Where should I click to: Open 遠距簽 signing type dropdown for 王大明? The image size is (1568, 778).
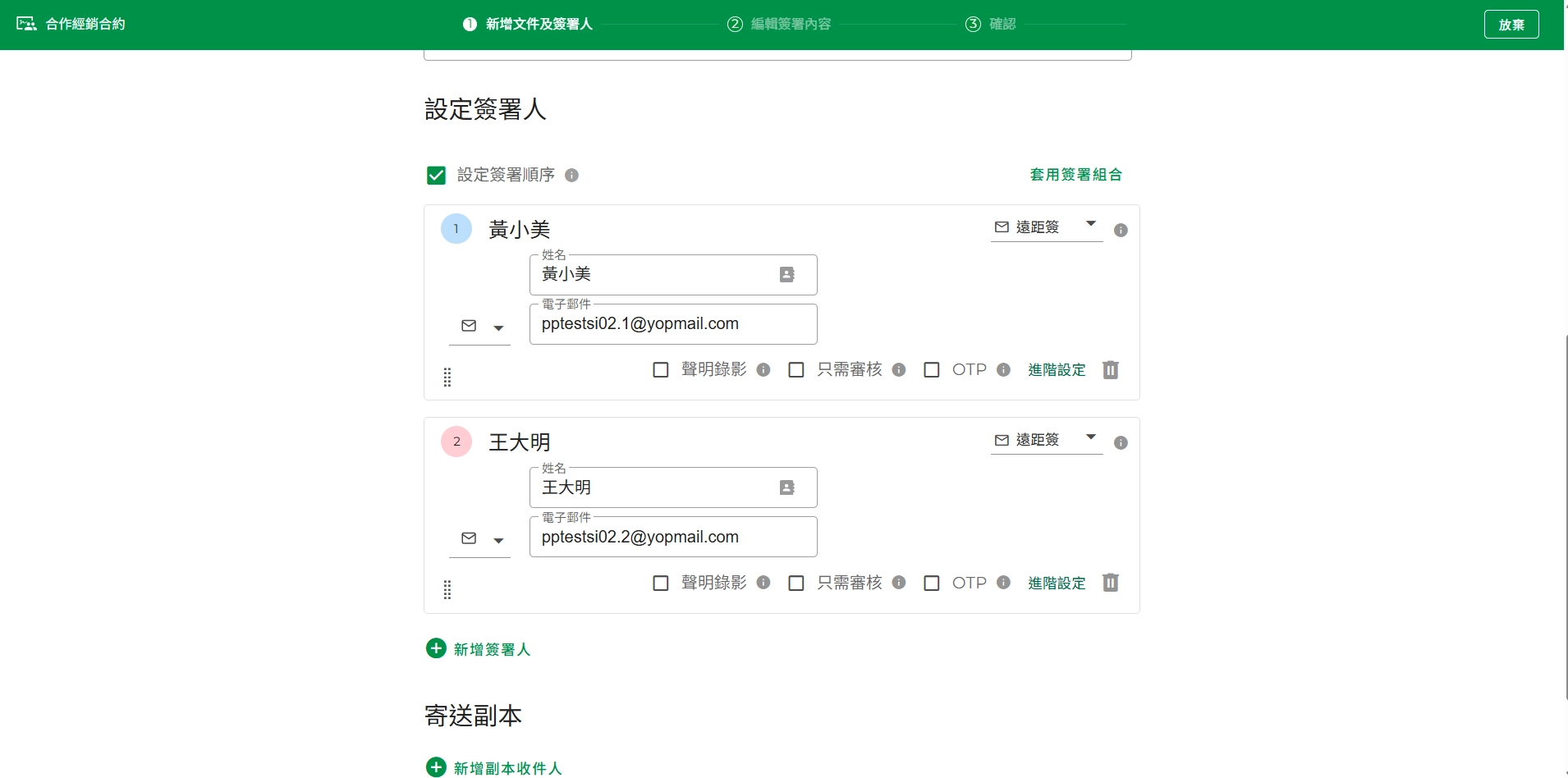tap(1047, 440)
